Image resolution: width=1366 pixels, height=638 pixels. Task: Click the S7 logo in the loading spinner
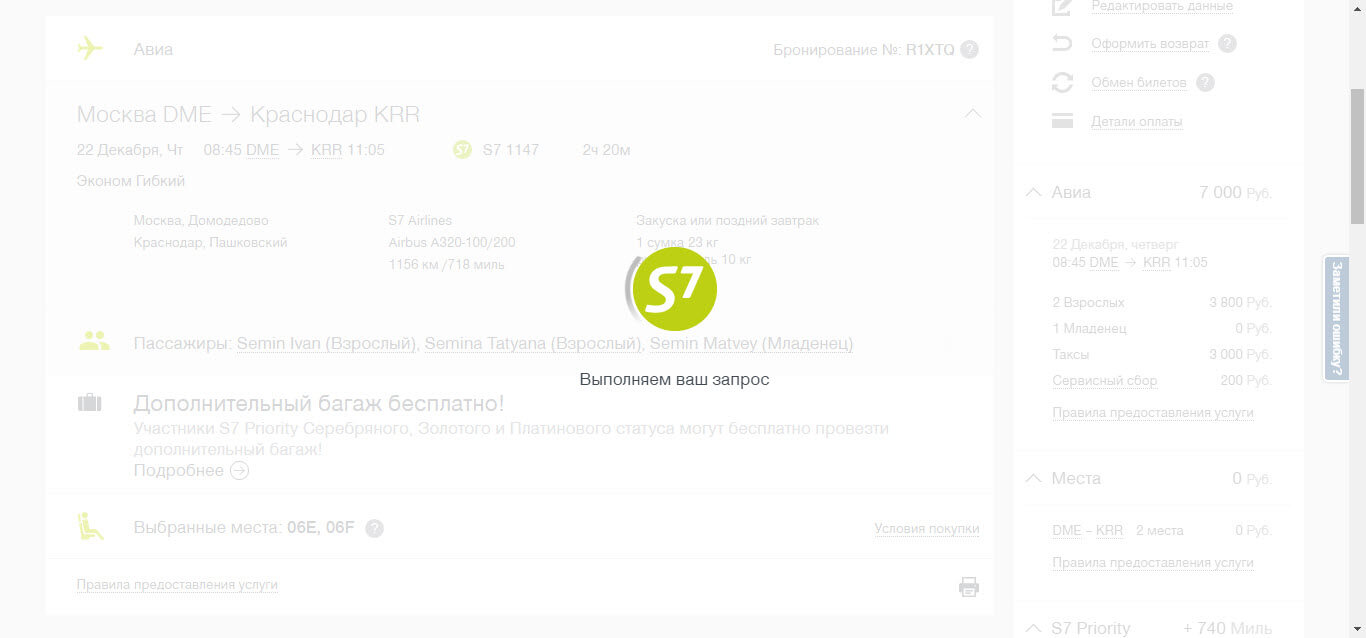pyautogui.click(x=674, y=288)
